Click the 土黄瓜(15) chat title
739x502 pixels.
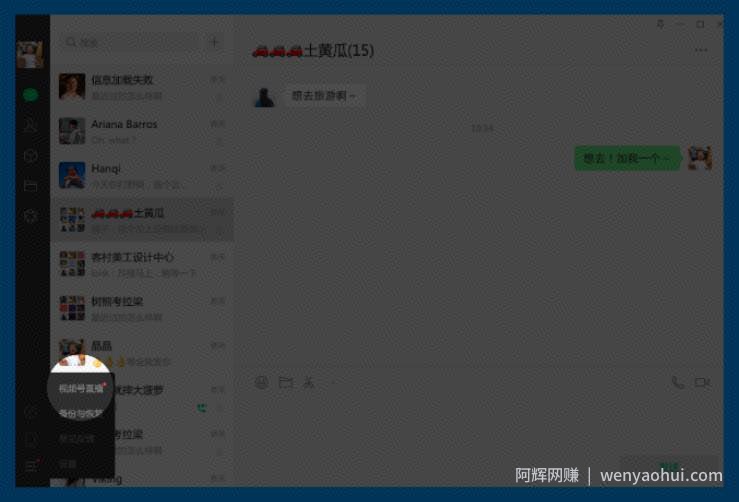click(x=313, y=50)
